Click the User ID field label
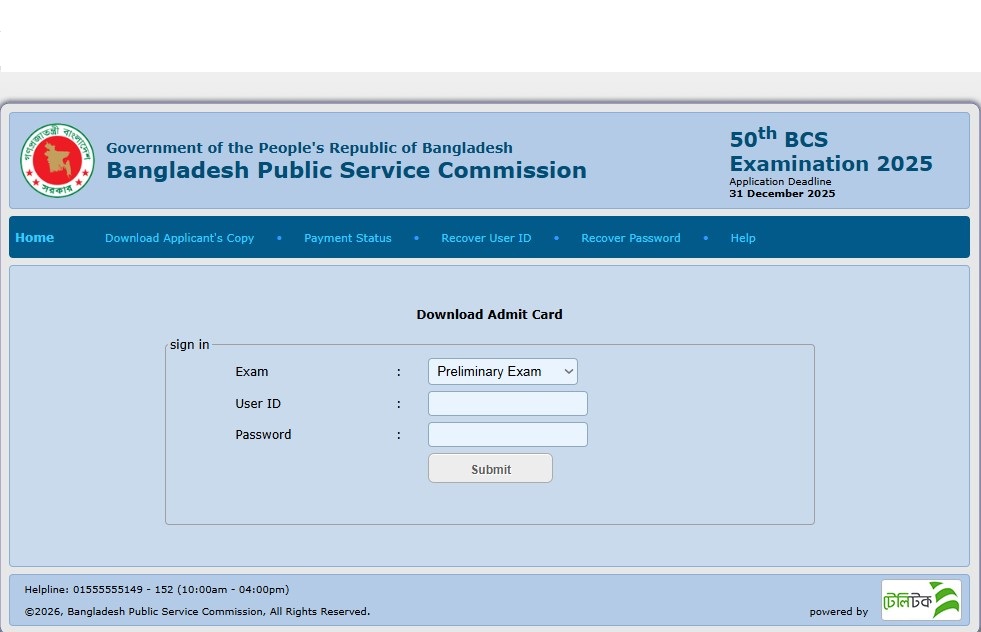The image size is (981, 632). 258,403
